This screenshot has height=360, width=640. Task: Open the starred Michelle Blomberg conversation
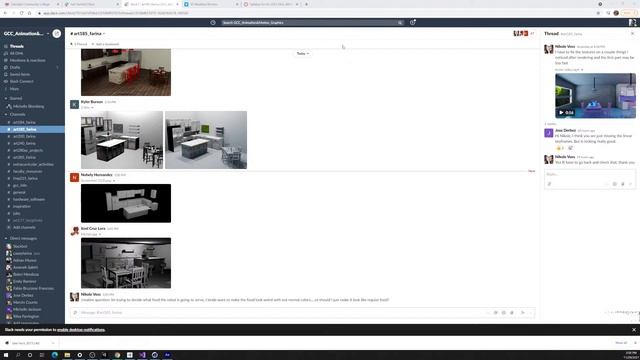[x=28, y=106]
